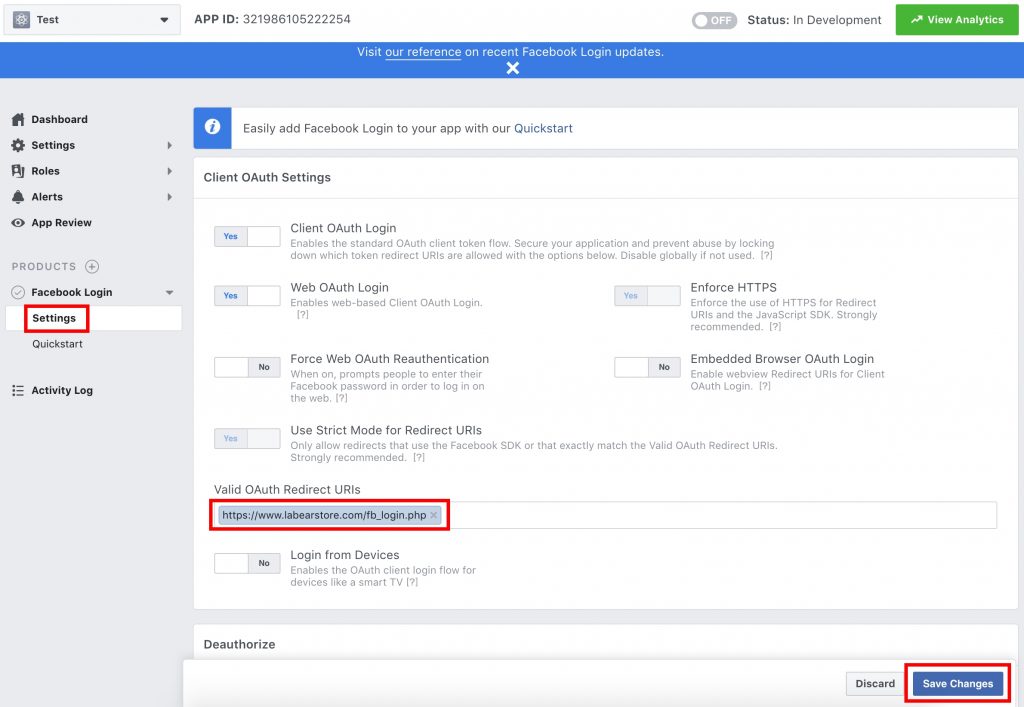1024x707 pixels.
Task: Click the Save Changes button
Action: click(x=957, y=683)
